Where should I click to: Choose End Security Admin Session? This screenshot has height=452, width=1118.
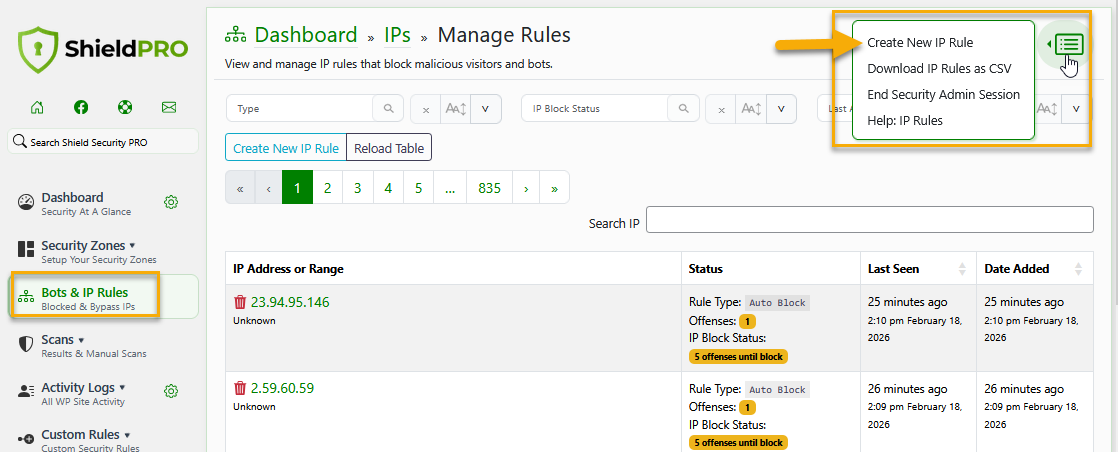pyautogui.click(x=943, y=94)
